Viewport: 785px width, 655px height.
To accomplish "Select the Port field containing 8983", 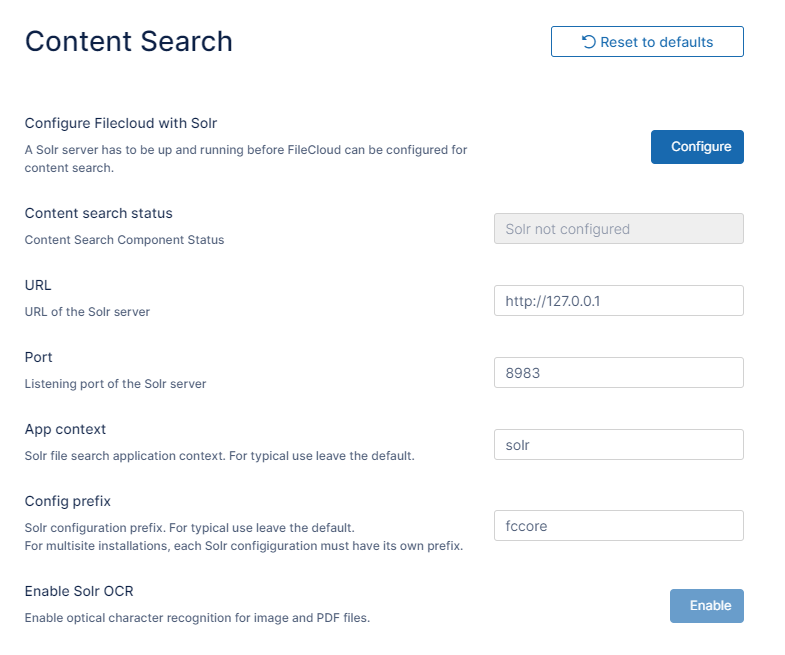I will pos(618,373).
